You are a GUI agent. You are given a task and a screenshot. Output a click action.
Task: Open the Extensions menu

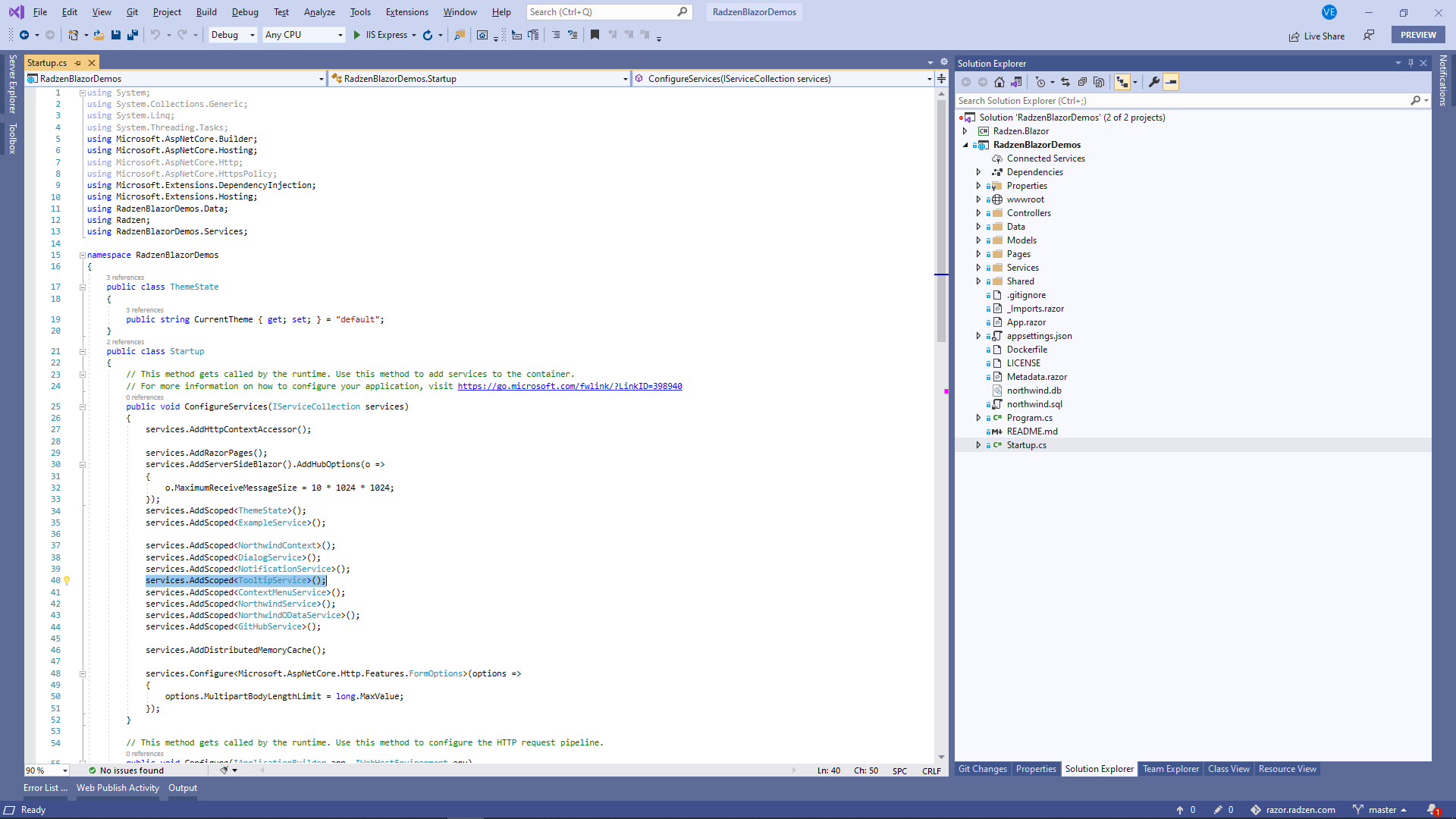[x=406, y=12]
